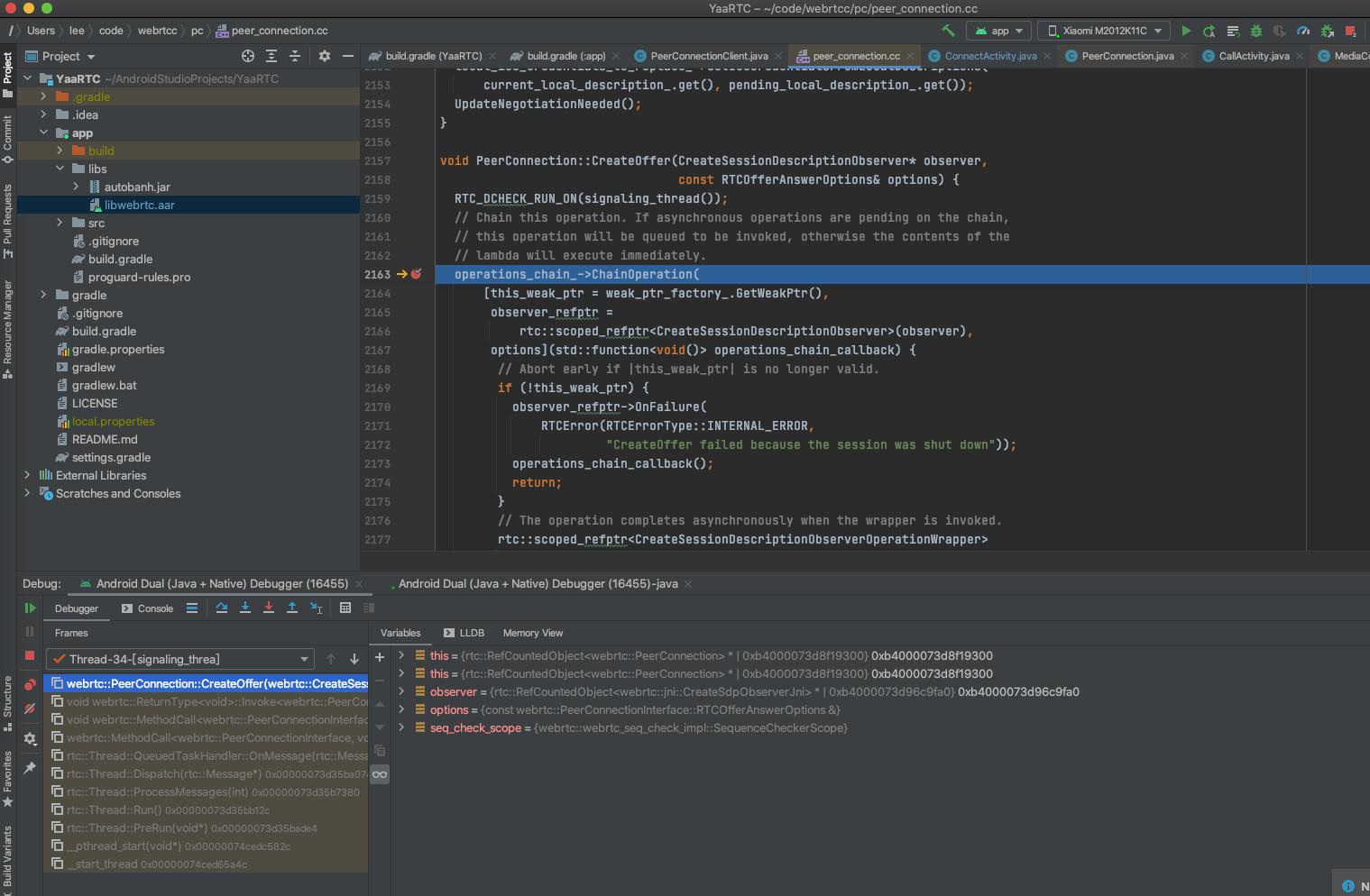The image size is (1370, 896).
Task: Switch to the ConnectActivity.java tab
Action: click(990, 56)
